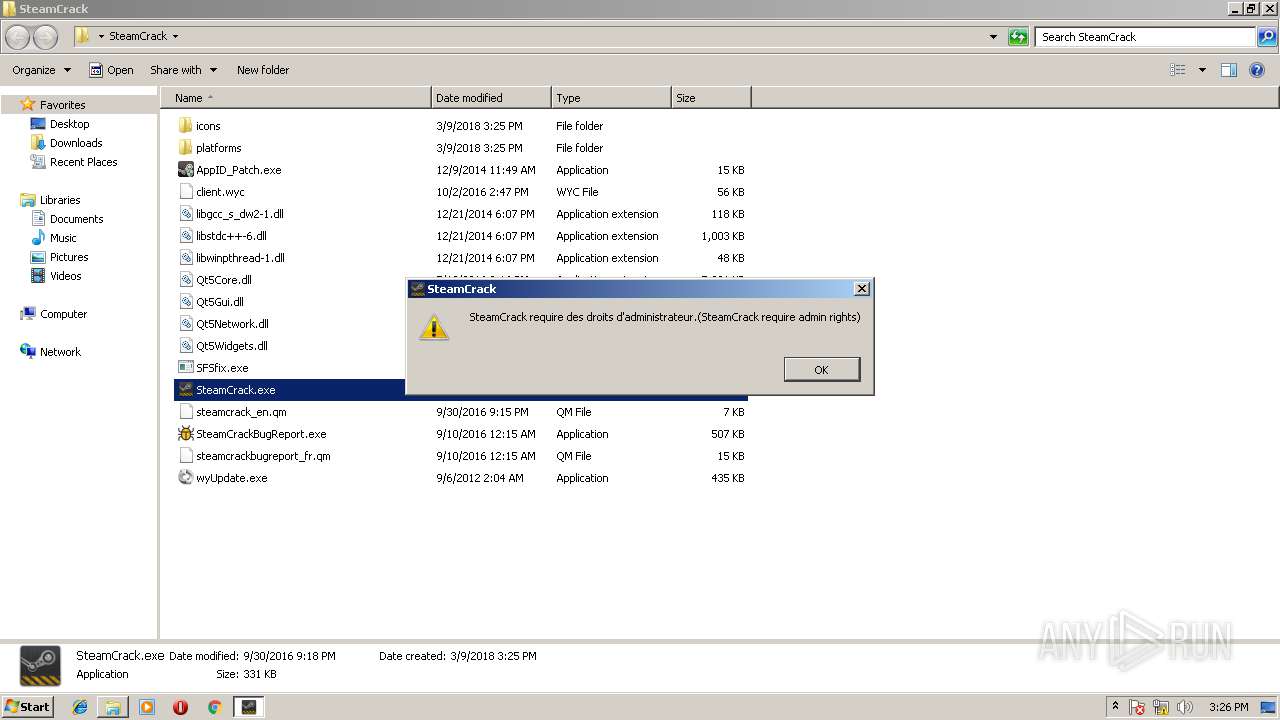Screen dimensions: 1280x720
Task: Open Opera from the taskbar
Action: [180, 707]
